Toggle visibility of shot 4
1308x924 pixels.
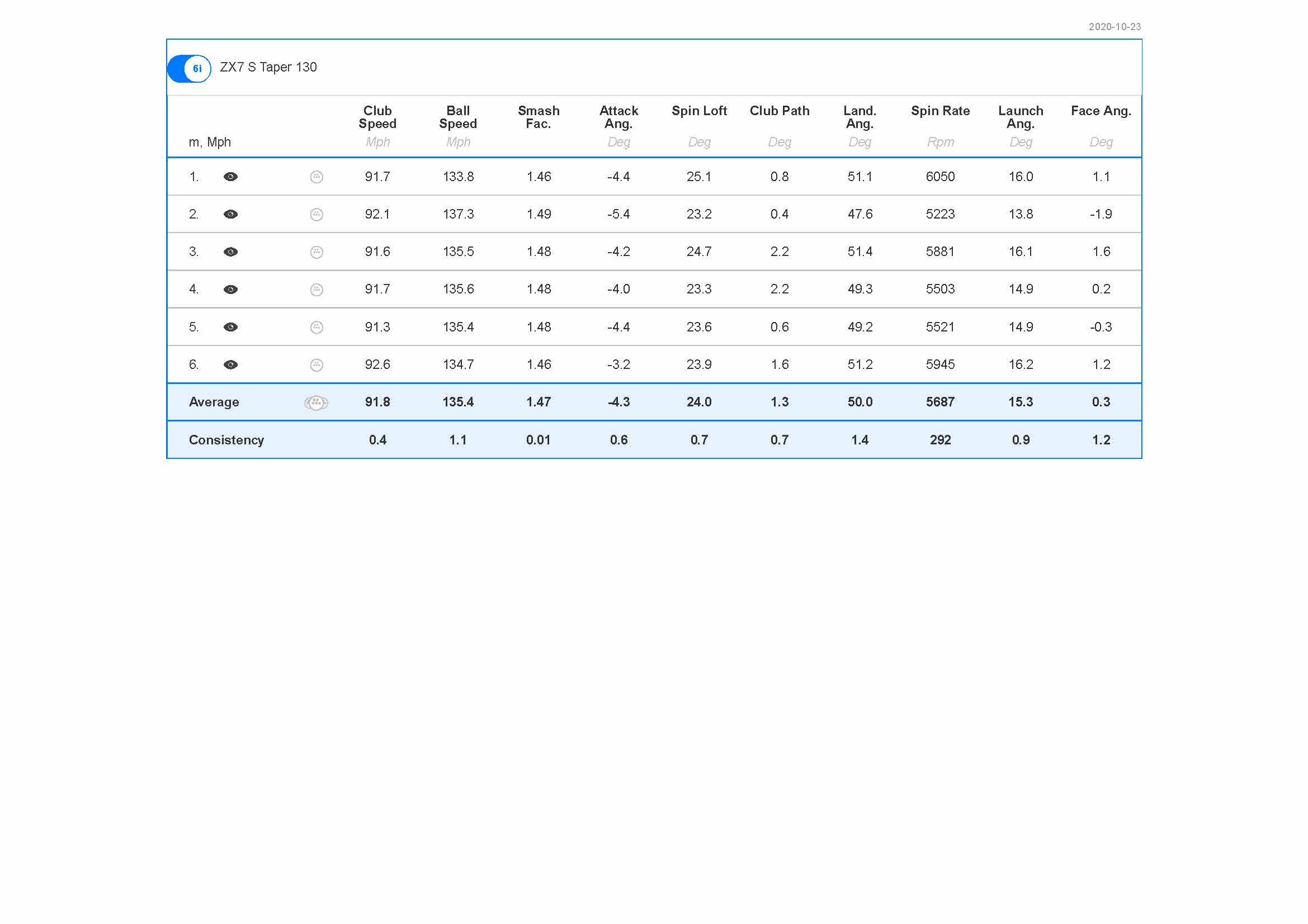231,290
